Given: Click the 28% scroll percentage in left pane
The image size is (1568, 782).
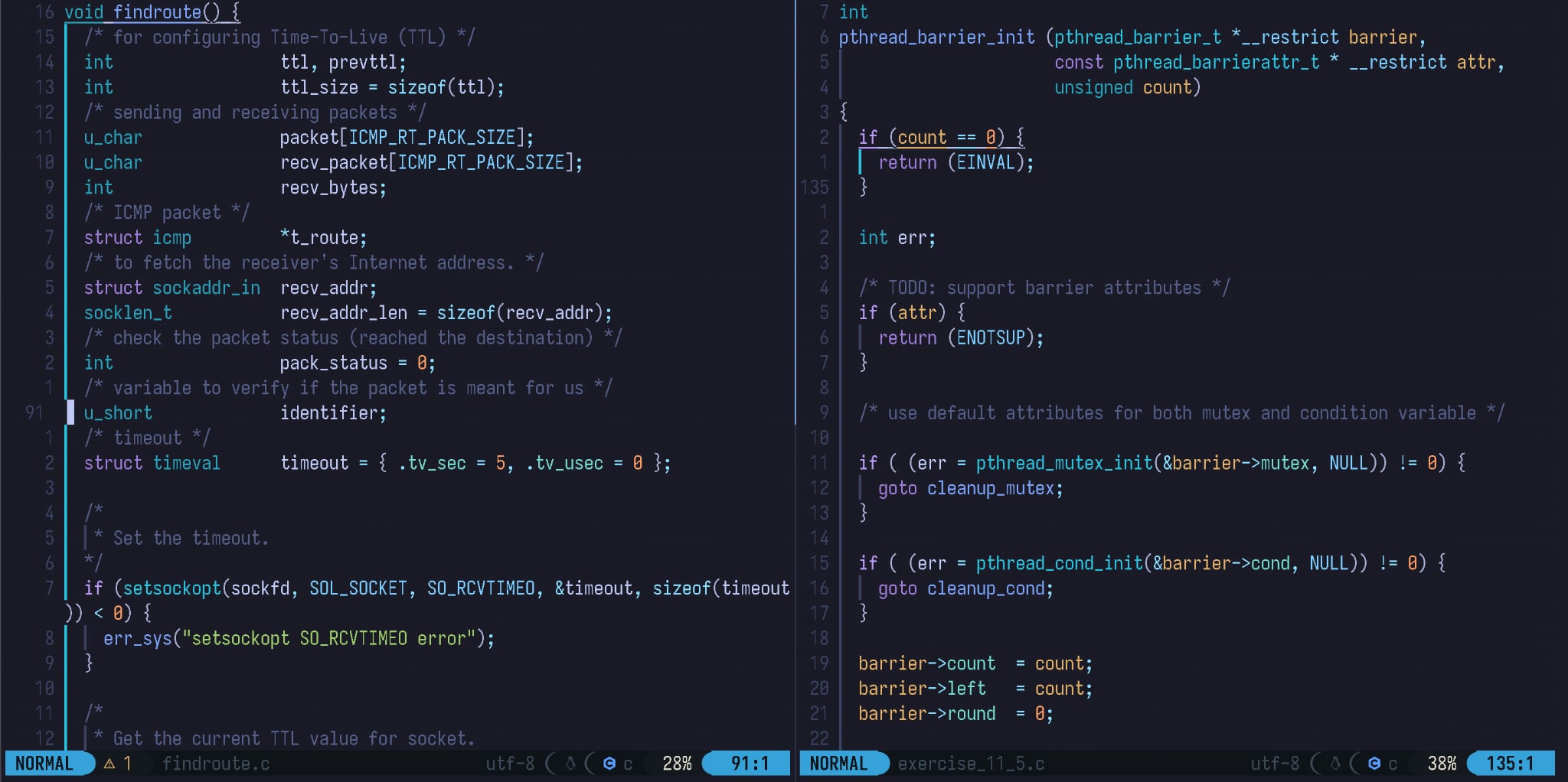Looking at the screenshot, I should (x=677, y=764).
